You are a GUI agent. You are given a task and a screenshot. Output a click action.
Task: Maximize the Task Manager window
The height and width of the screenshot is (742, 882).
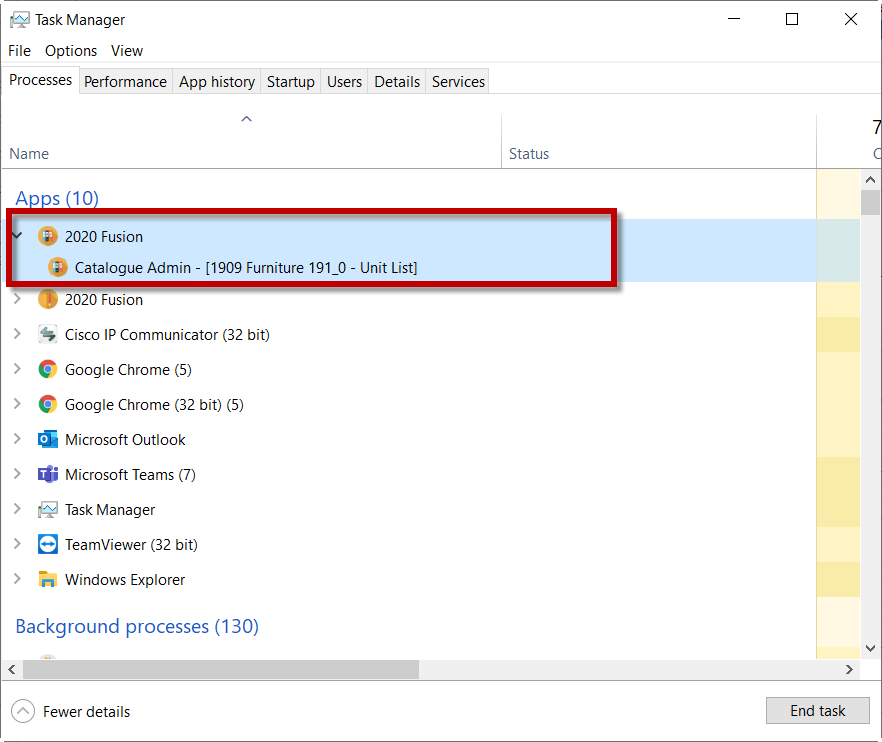[x=792, y=19]
